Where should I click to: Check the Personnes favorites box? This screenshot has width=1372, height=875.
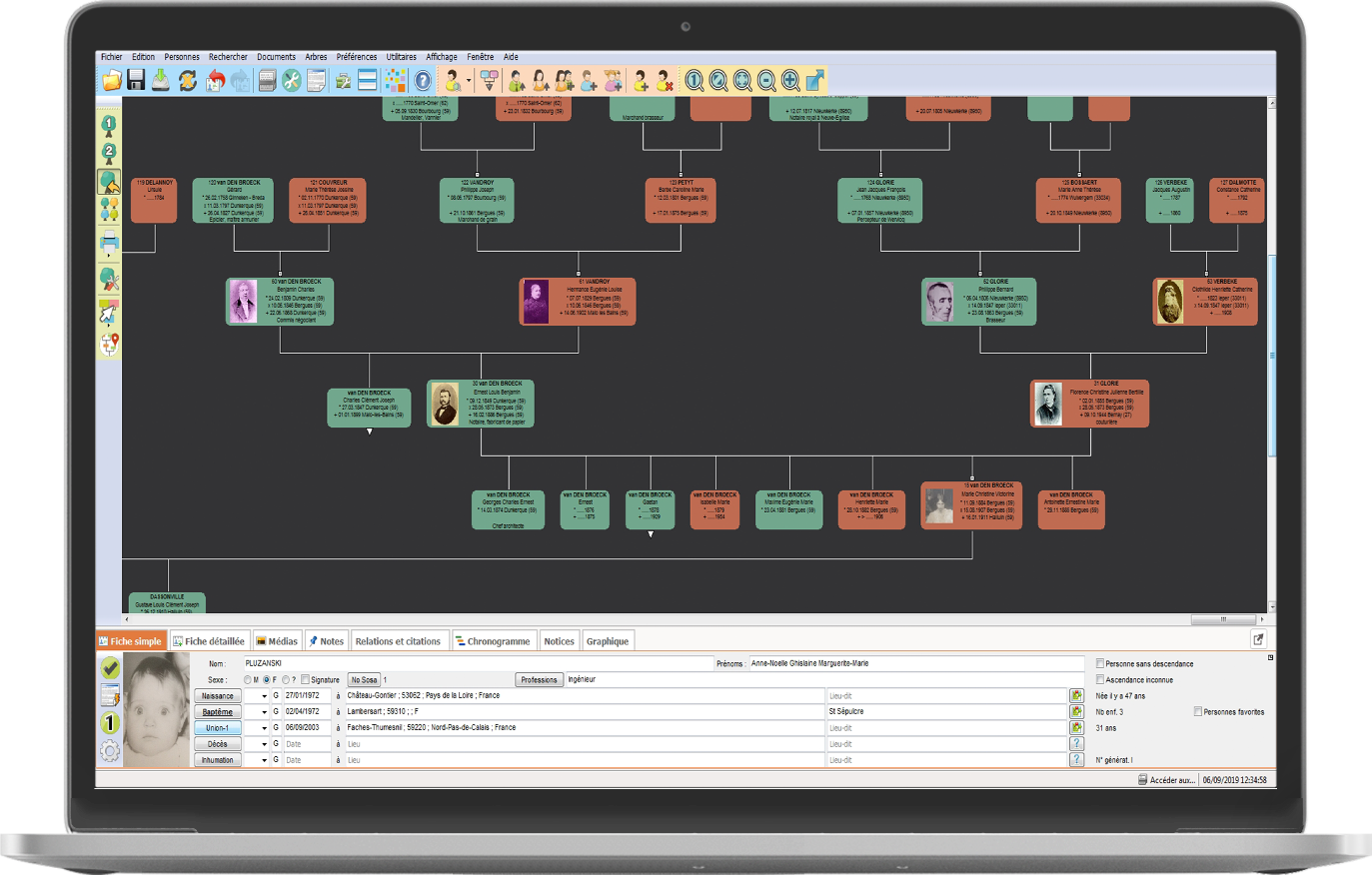(1198, 712)
